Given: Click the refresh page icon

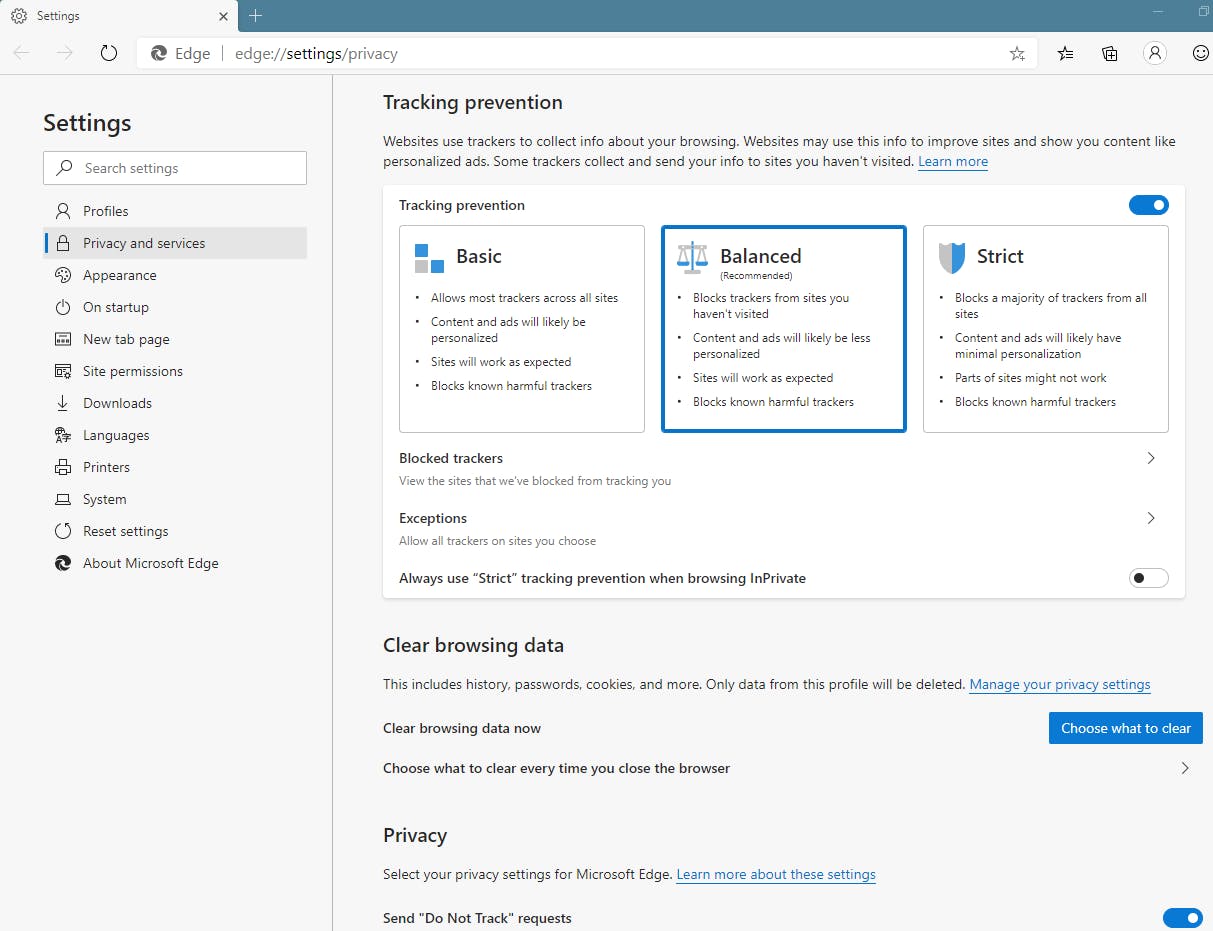Looking at the screenshot, I should [x=109, y=53].
